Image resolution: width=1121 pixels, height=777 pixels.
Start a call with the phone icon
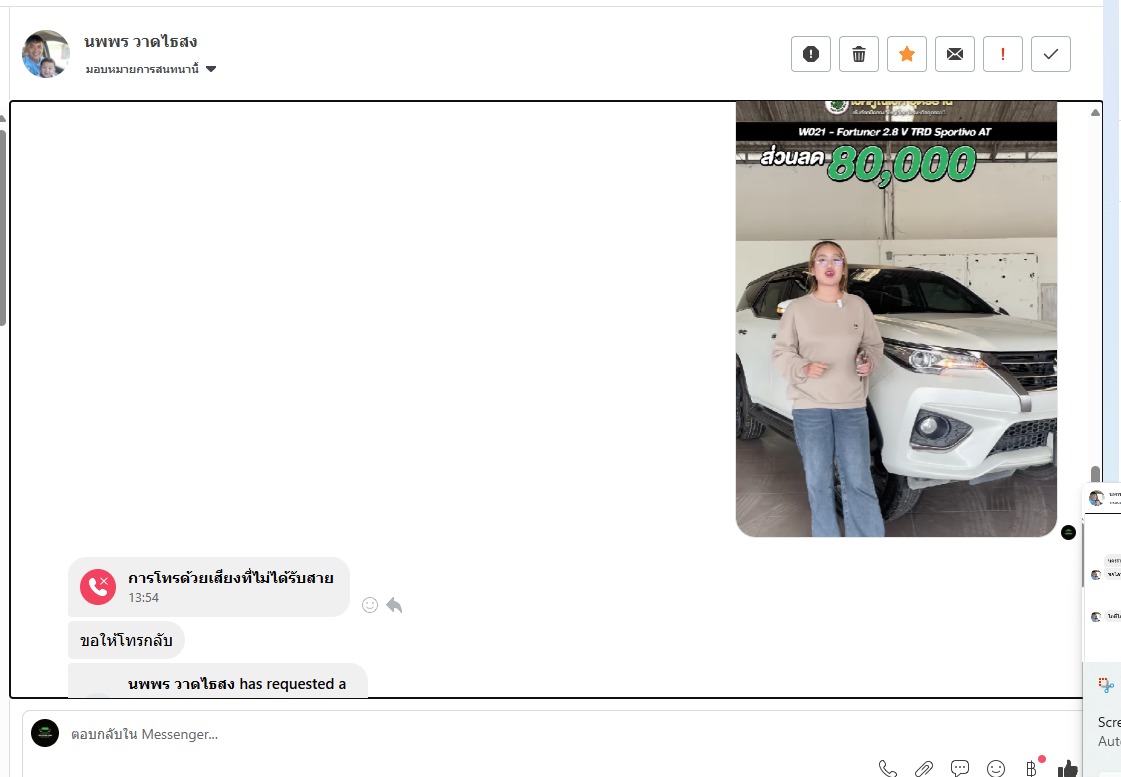[x=887, y=768]
